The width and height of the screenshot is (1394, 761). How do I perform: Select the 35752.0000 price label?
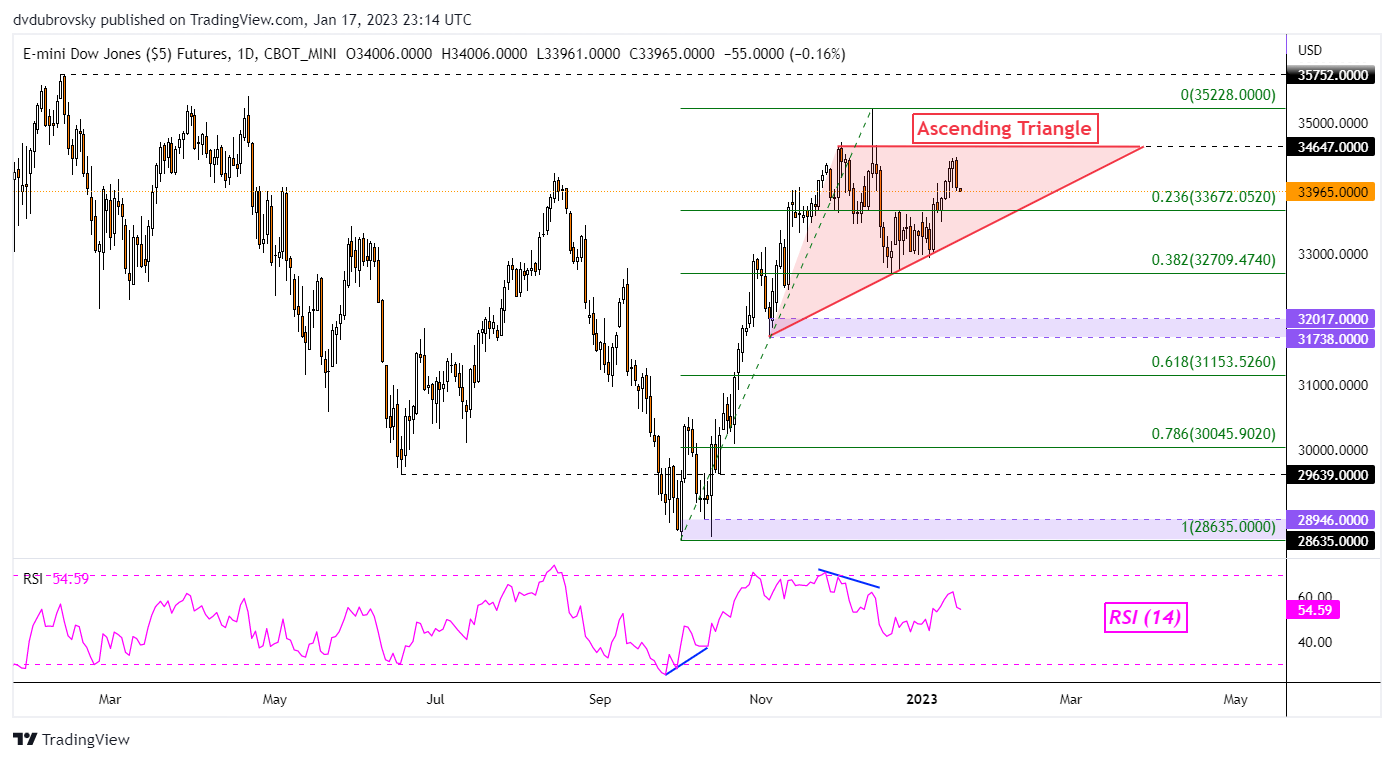pos(1333,74)
